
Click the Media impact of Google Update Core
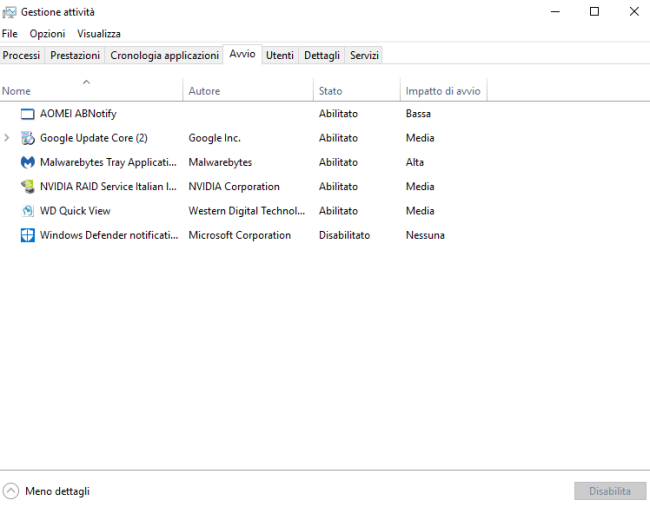(x=420, y=138)
